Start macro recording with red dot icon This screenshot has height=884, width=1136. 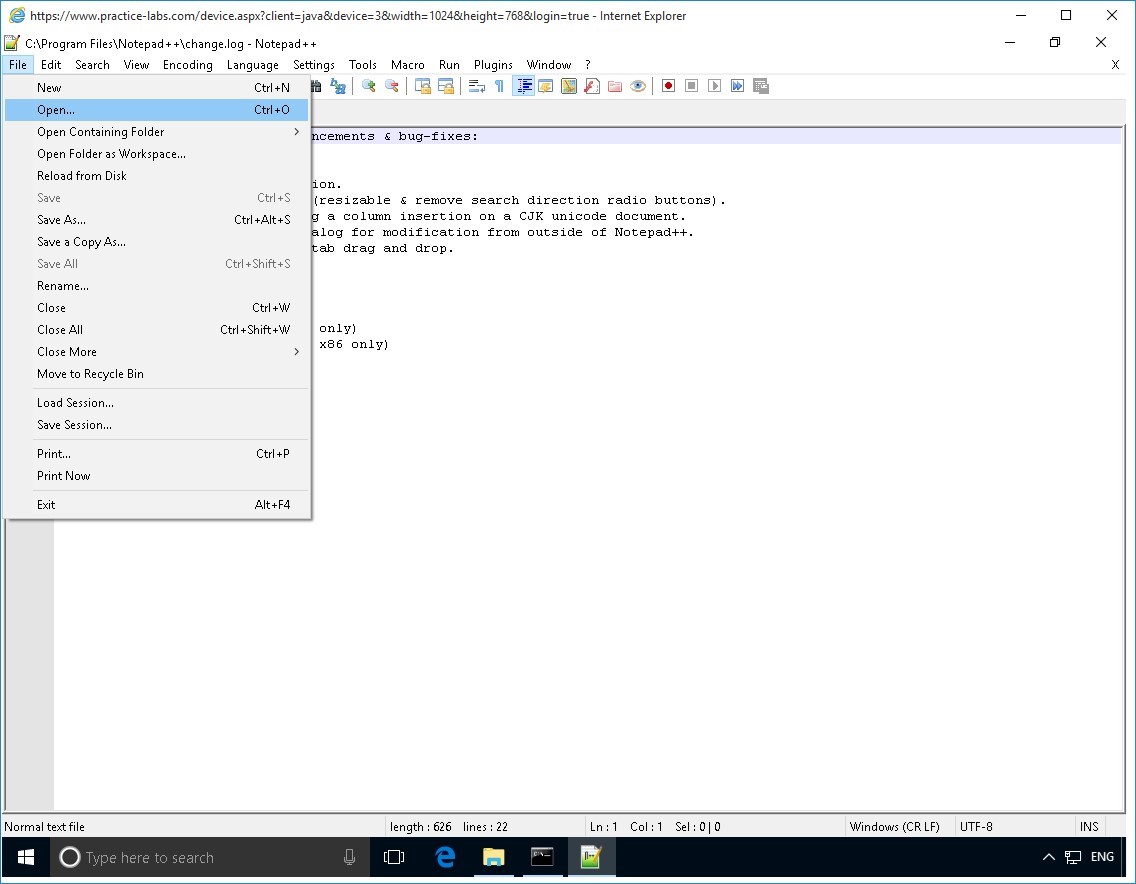pos(668,86)
